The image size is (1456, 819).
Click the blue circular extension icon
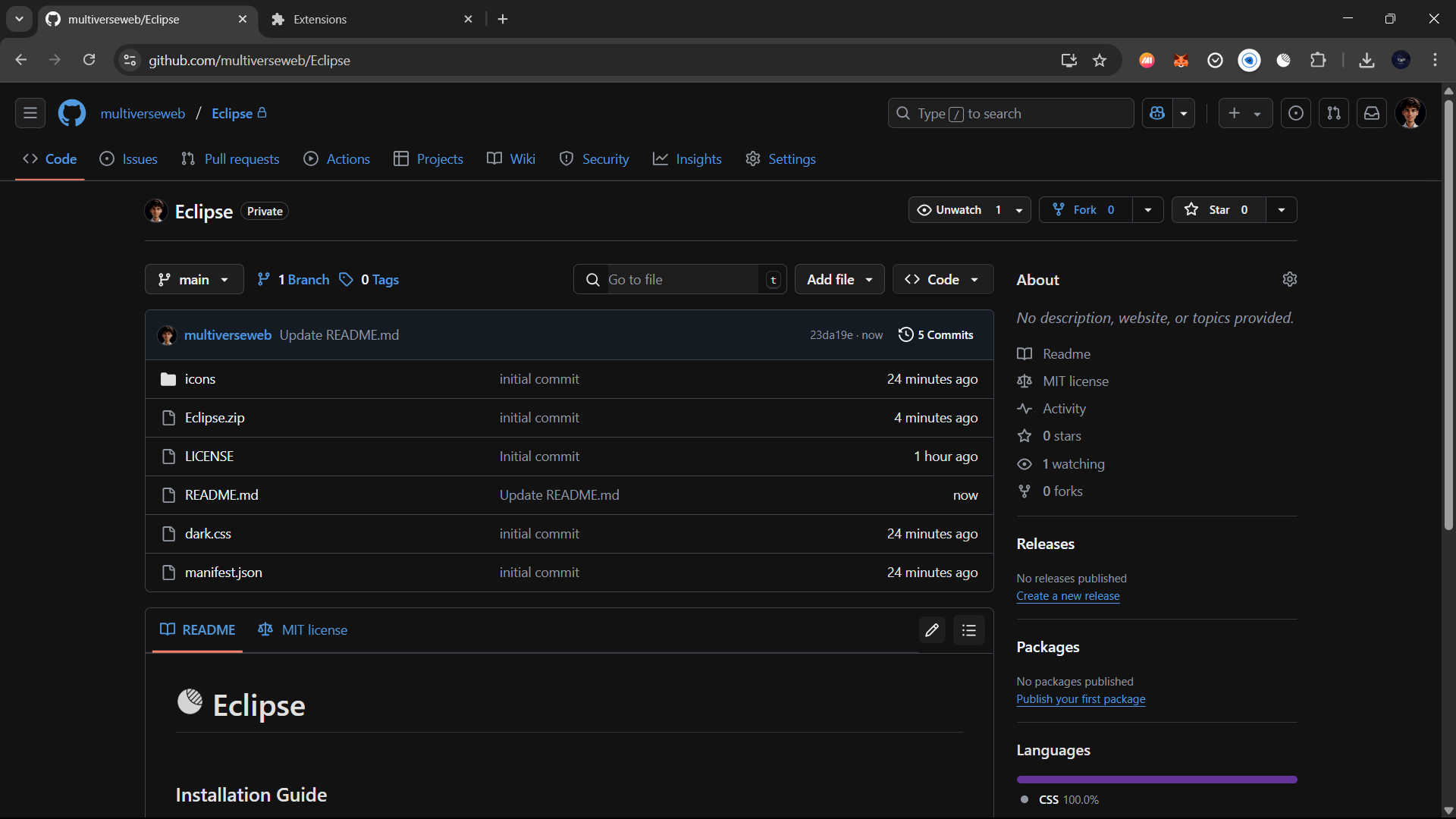[x=1249, y=61]
